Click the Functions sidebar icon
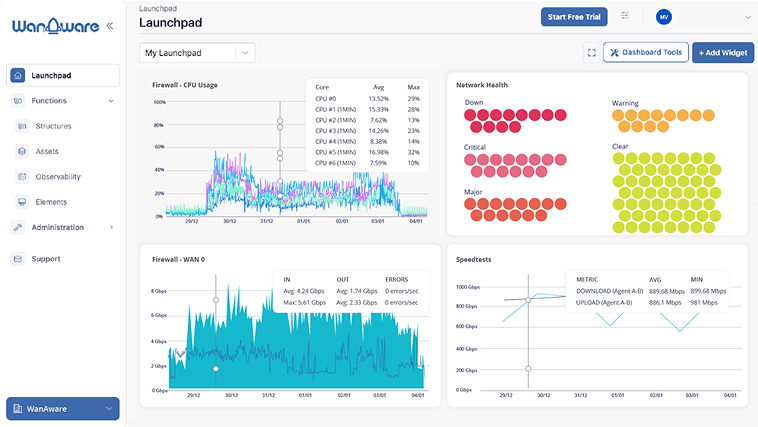The width and height of the screenshot is (758, 427). (x=18, y=101)
